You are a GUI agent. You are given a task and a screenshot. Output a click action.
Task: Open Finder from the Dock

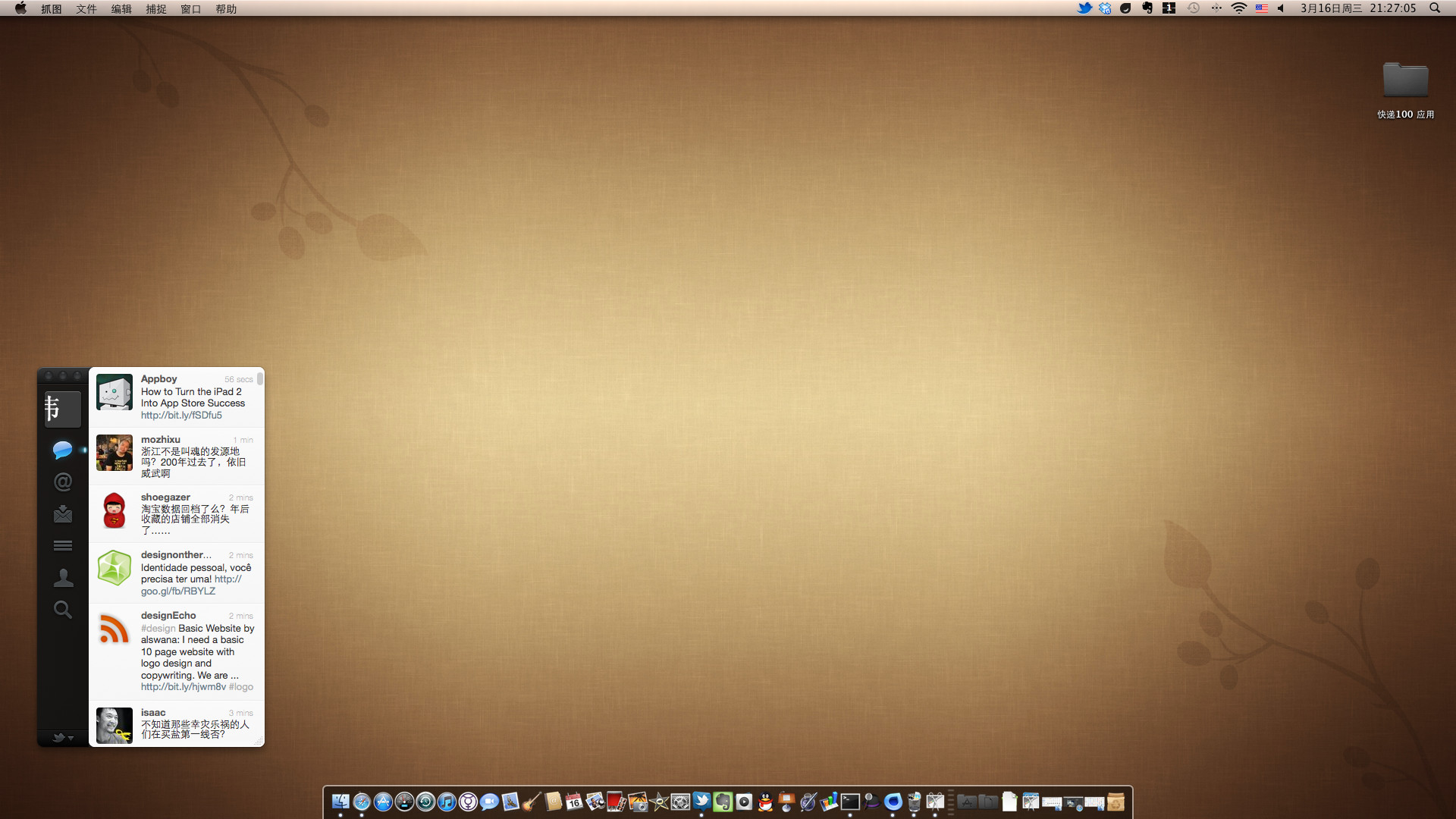[340, 802]
